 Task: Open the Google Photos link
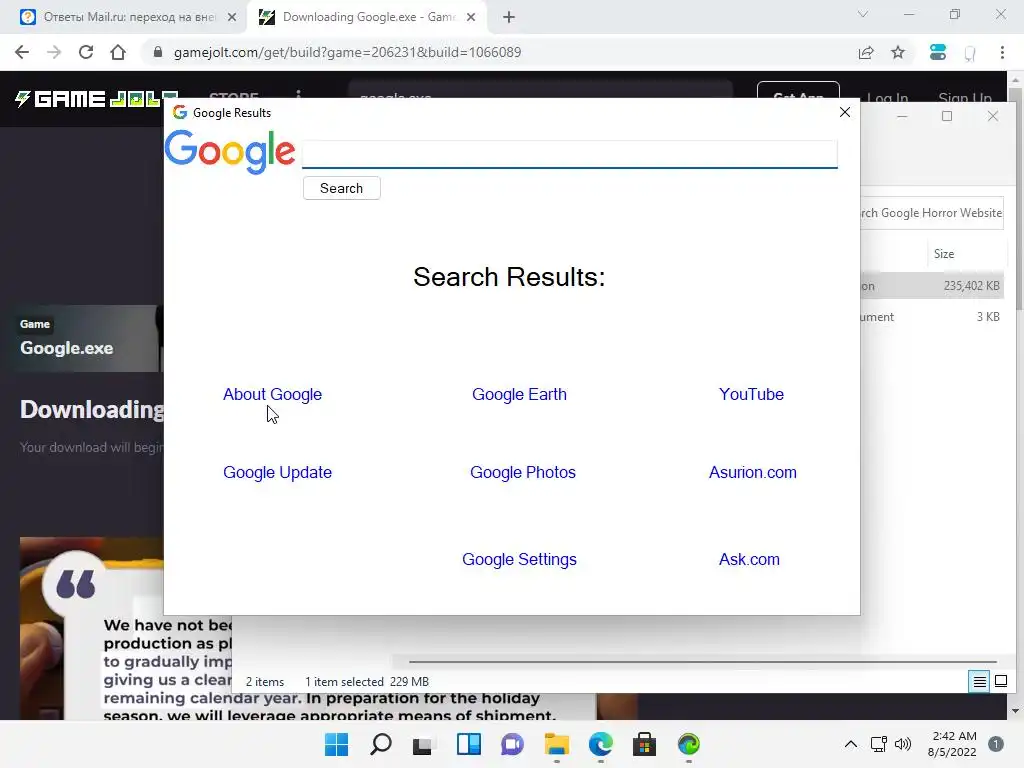(522, 472)
